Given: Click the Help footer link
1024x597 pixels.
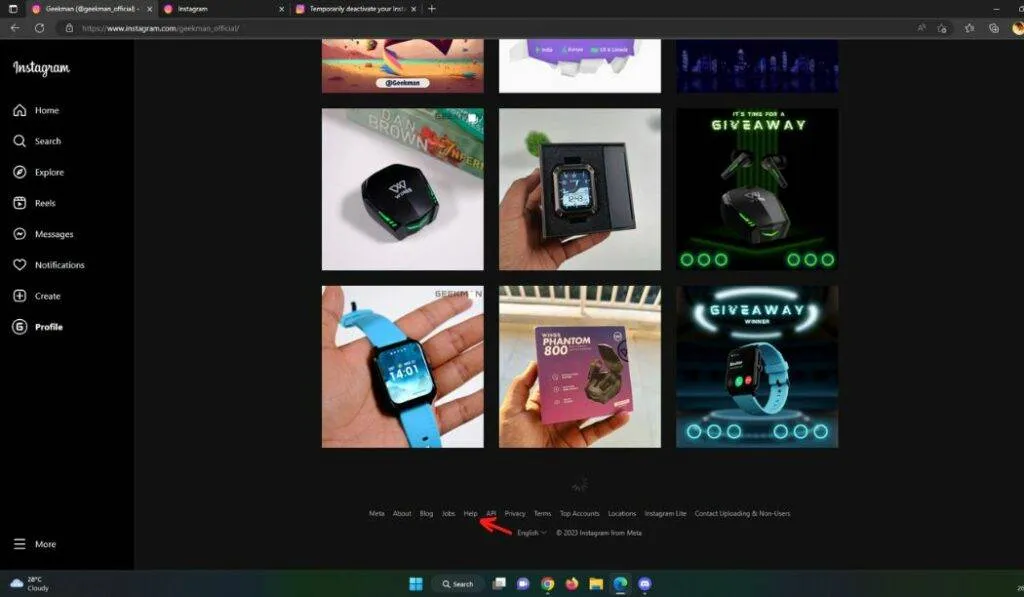Looking at the screenshot, I should pos(470,513).
